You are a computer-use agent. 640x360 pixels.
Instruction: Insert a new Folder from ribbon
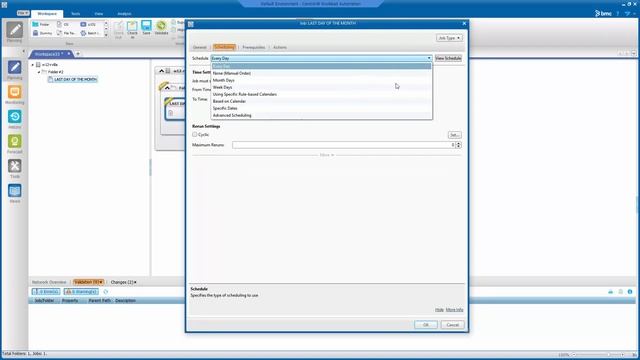tap(41, 24)
